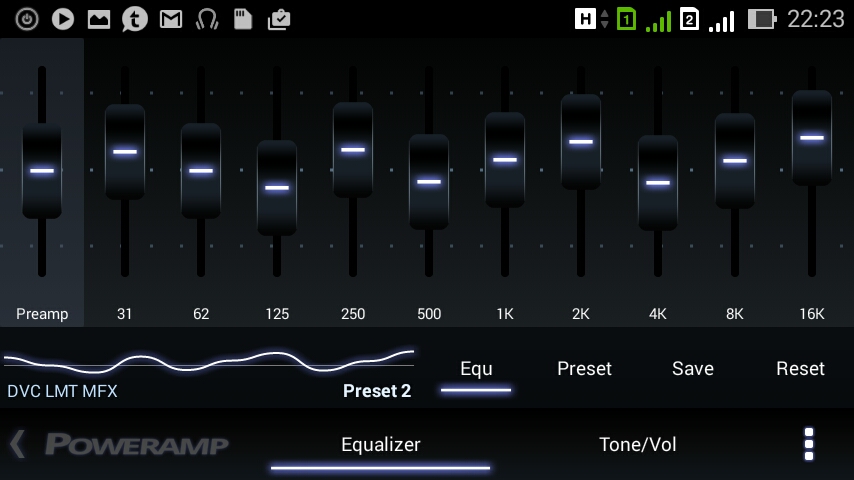Tap the 4K frequency label
This screenshot has height=480, width=854.
(658, 314)
